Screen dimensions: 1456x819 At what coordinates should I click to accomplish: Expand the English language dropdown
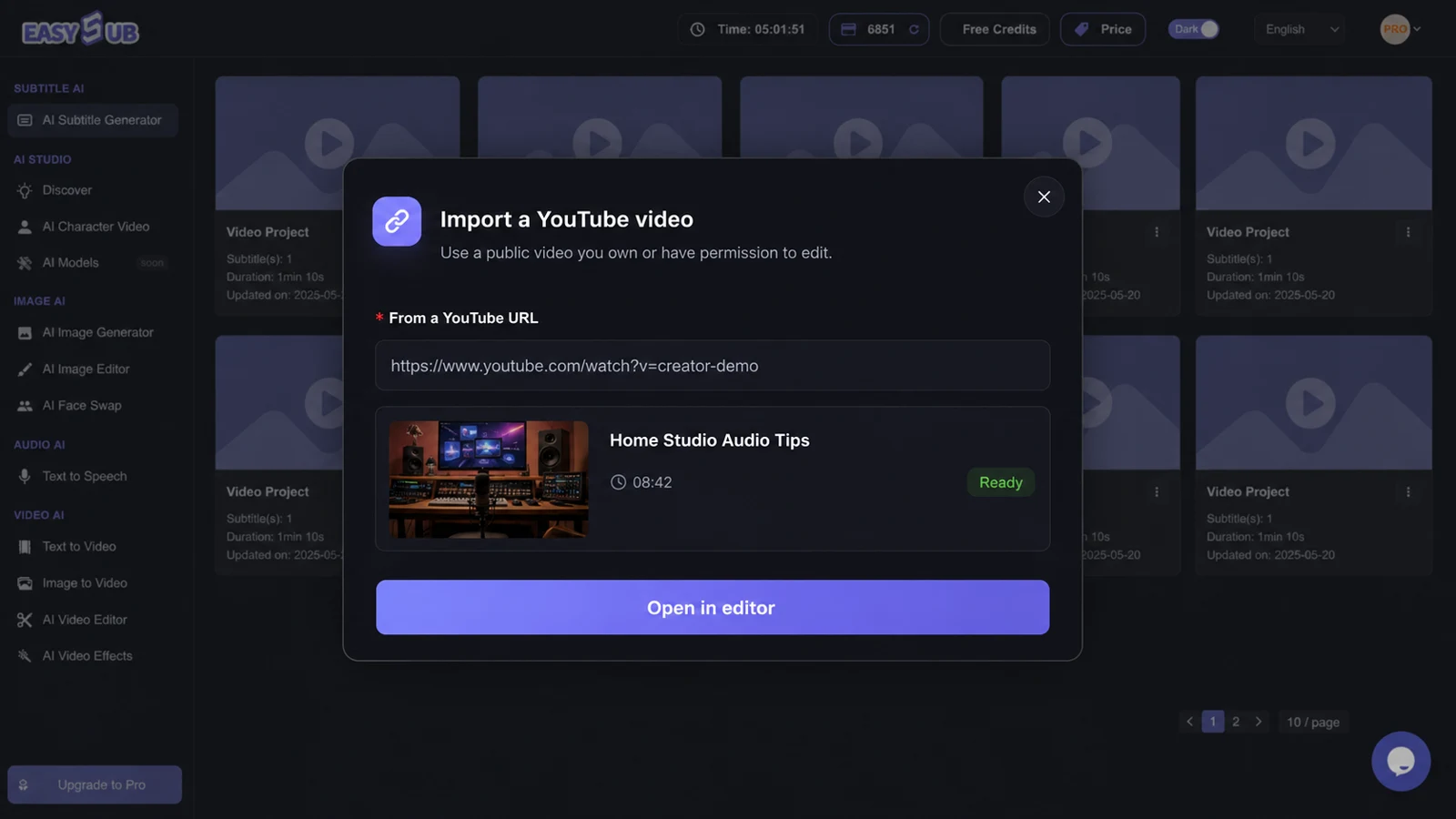pyautogui.click(x=1301, y=29)
